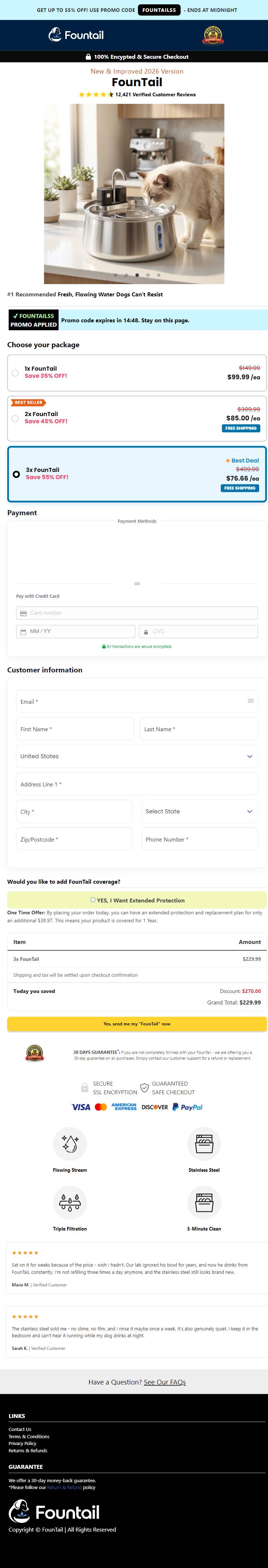Click the First Name field
Viewport: 268px width, 1568px height.
pos(75,729)
